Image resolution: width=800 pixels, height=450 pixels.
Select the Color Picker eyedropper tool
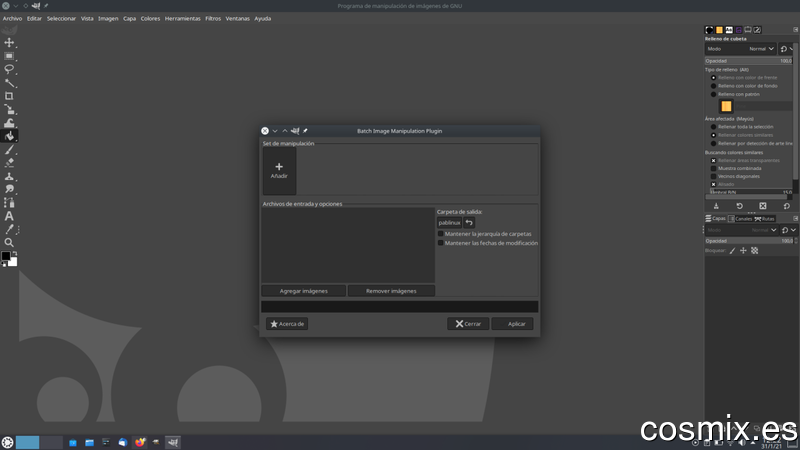pos(9,230)
